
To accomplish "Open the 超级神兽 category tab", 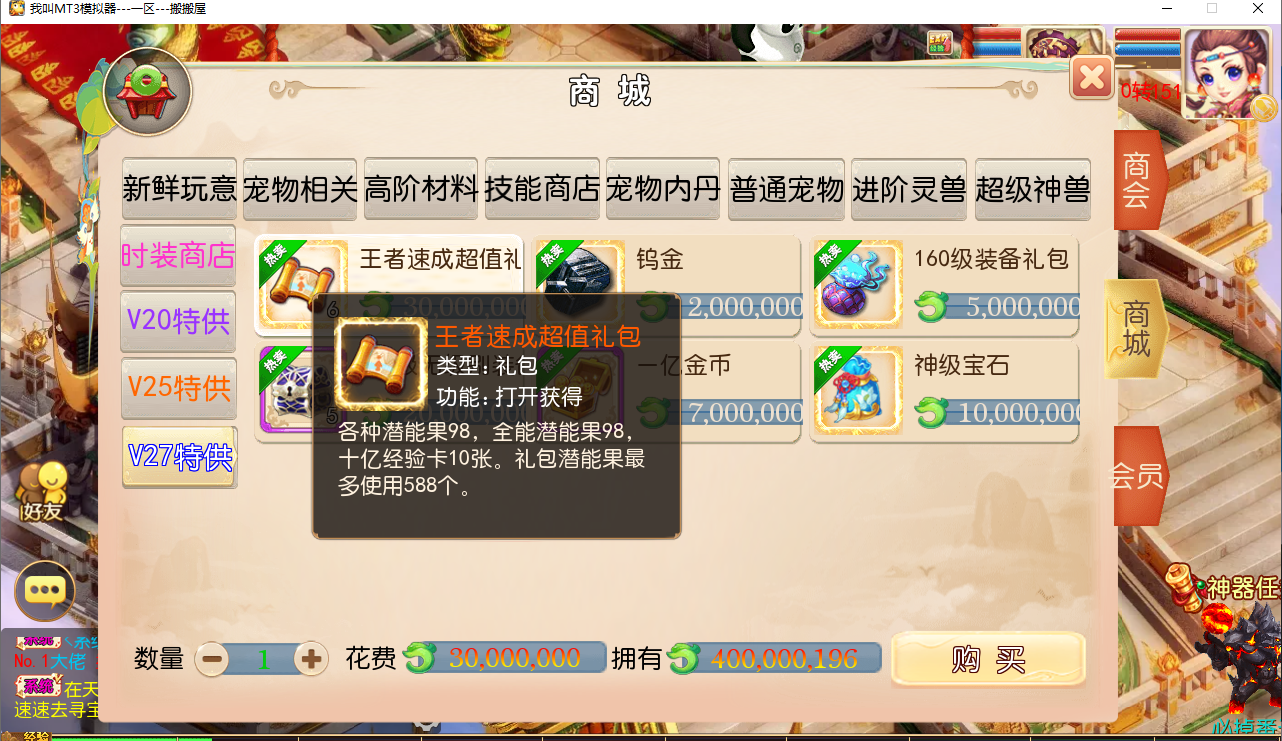I will click(x=1032, y=189).
